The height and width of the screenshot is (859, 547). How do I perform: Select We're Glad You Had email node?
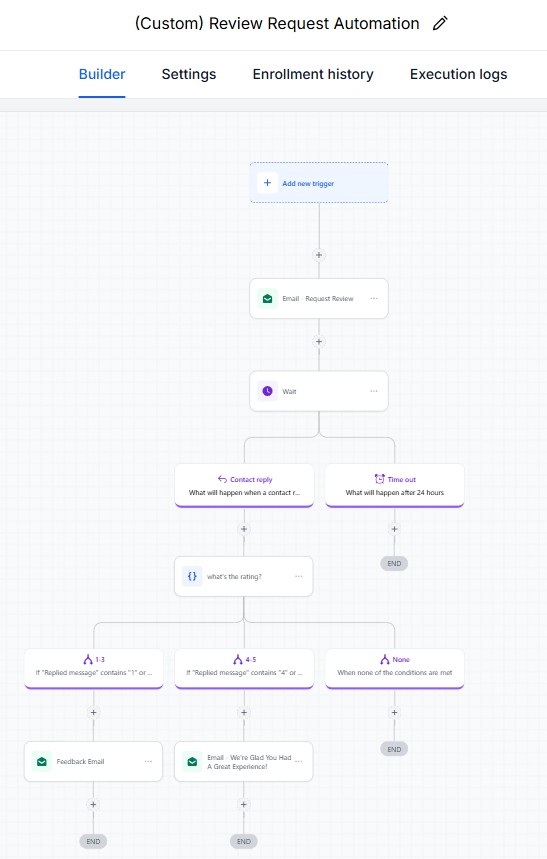(x=244, y=761)
